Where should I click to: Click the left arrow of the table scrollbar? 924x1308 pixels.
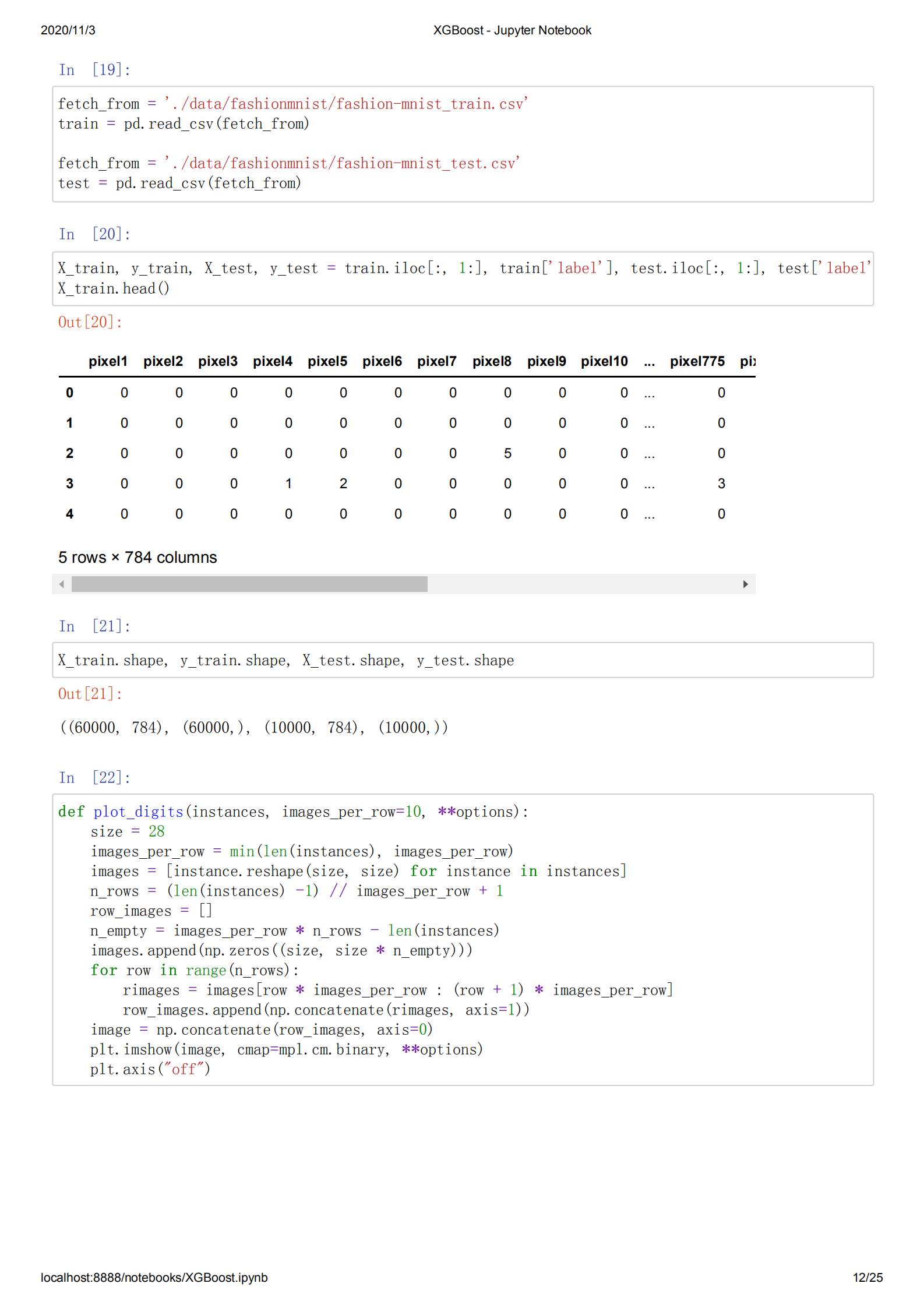[x=62, y=584]
